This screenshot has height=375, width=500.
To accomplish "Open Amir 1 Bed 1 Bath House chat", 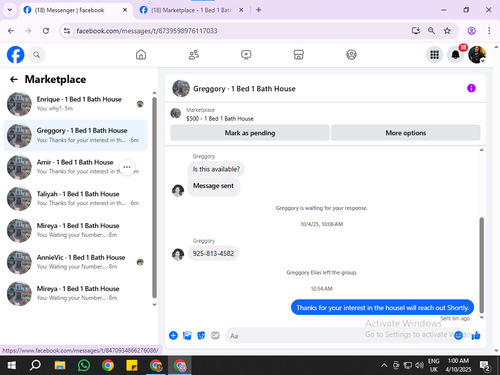I will 75,167.
